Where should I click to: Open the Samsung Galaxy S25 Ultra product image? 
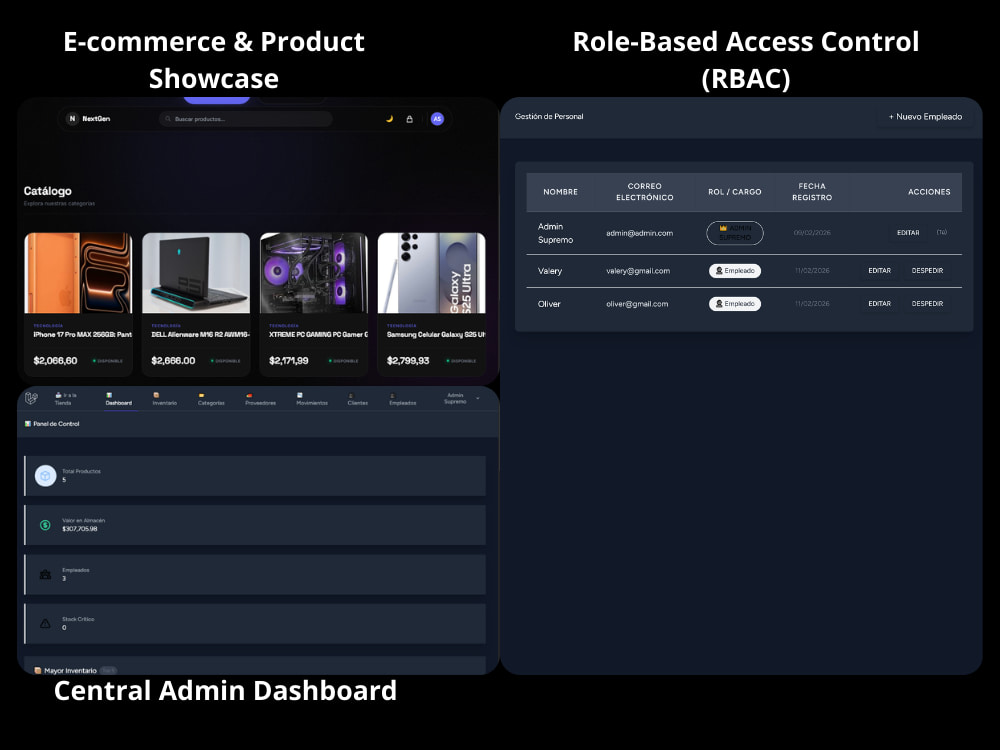coord(432,273)
